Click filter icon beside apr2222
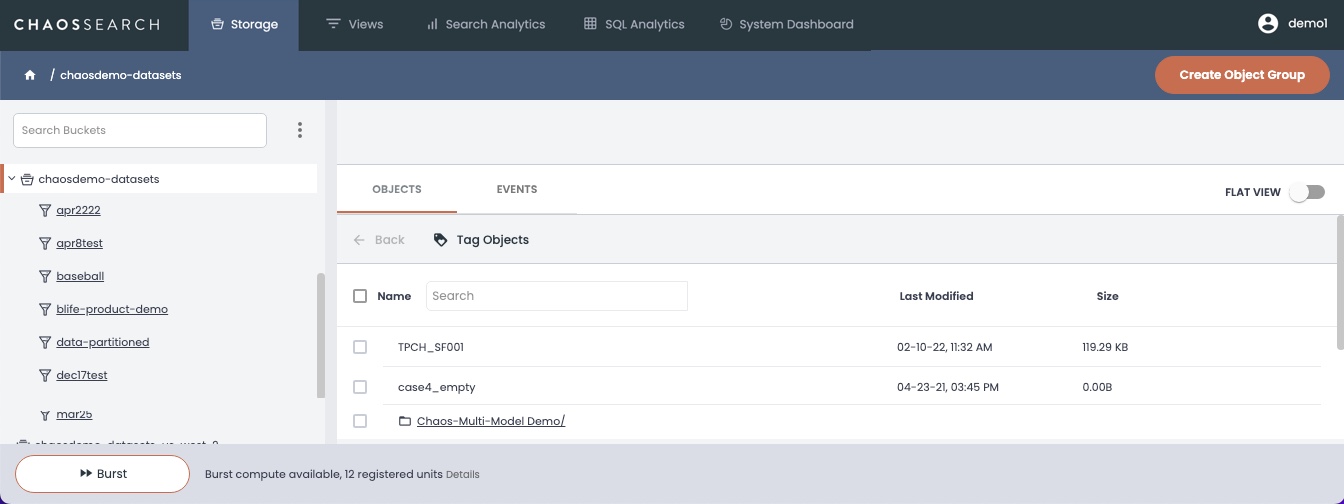1344x504 pixels. pyautogui.click(x=45, y=210)
